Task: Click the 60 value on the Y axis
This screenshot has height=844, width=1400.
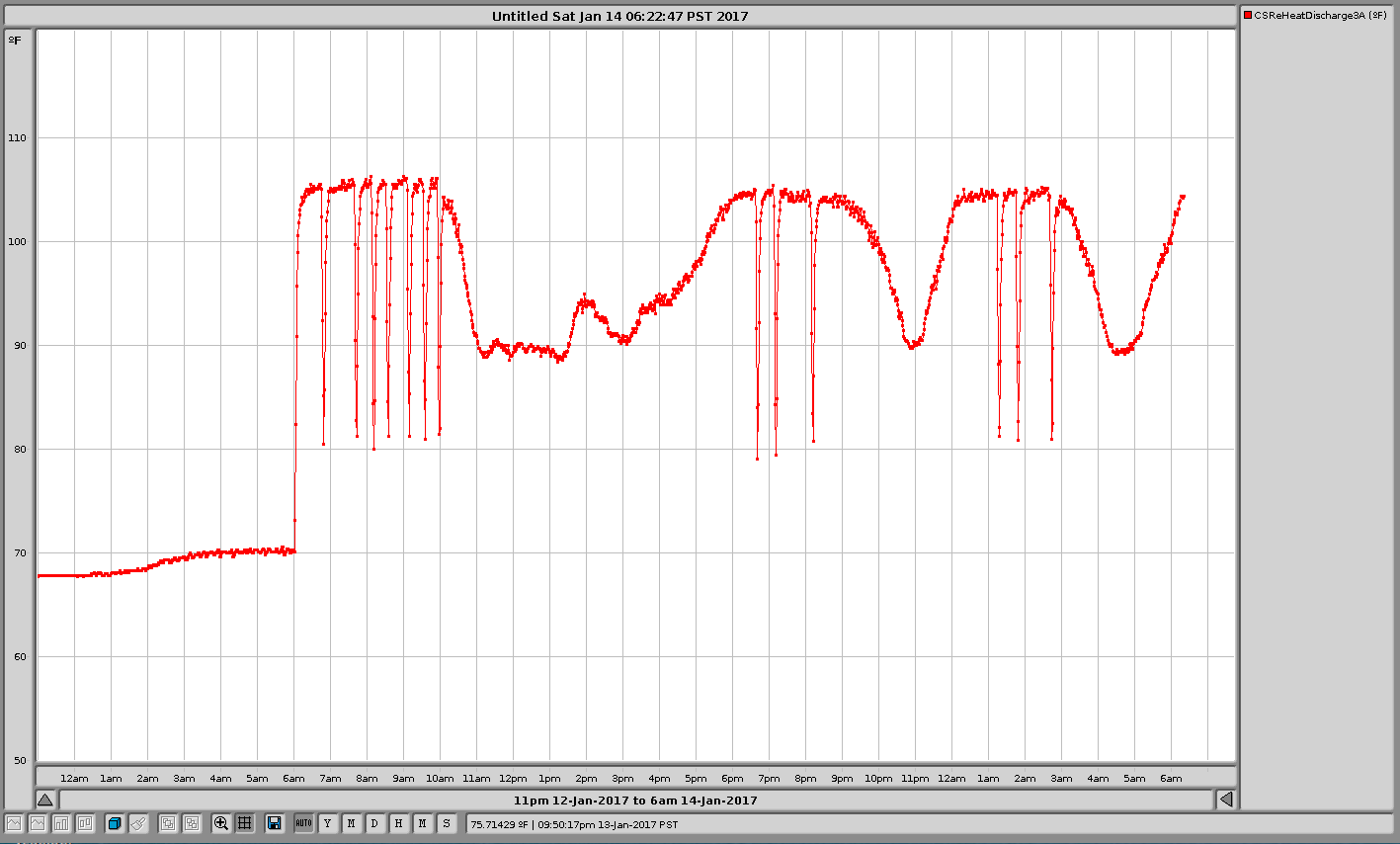Action: point(20,657)
